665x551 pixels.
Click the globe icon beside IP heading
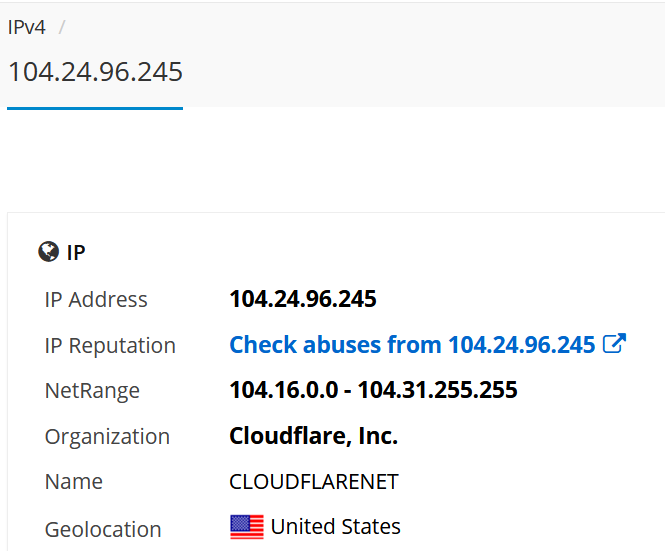click(48, 252)
